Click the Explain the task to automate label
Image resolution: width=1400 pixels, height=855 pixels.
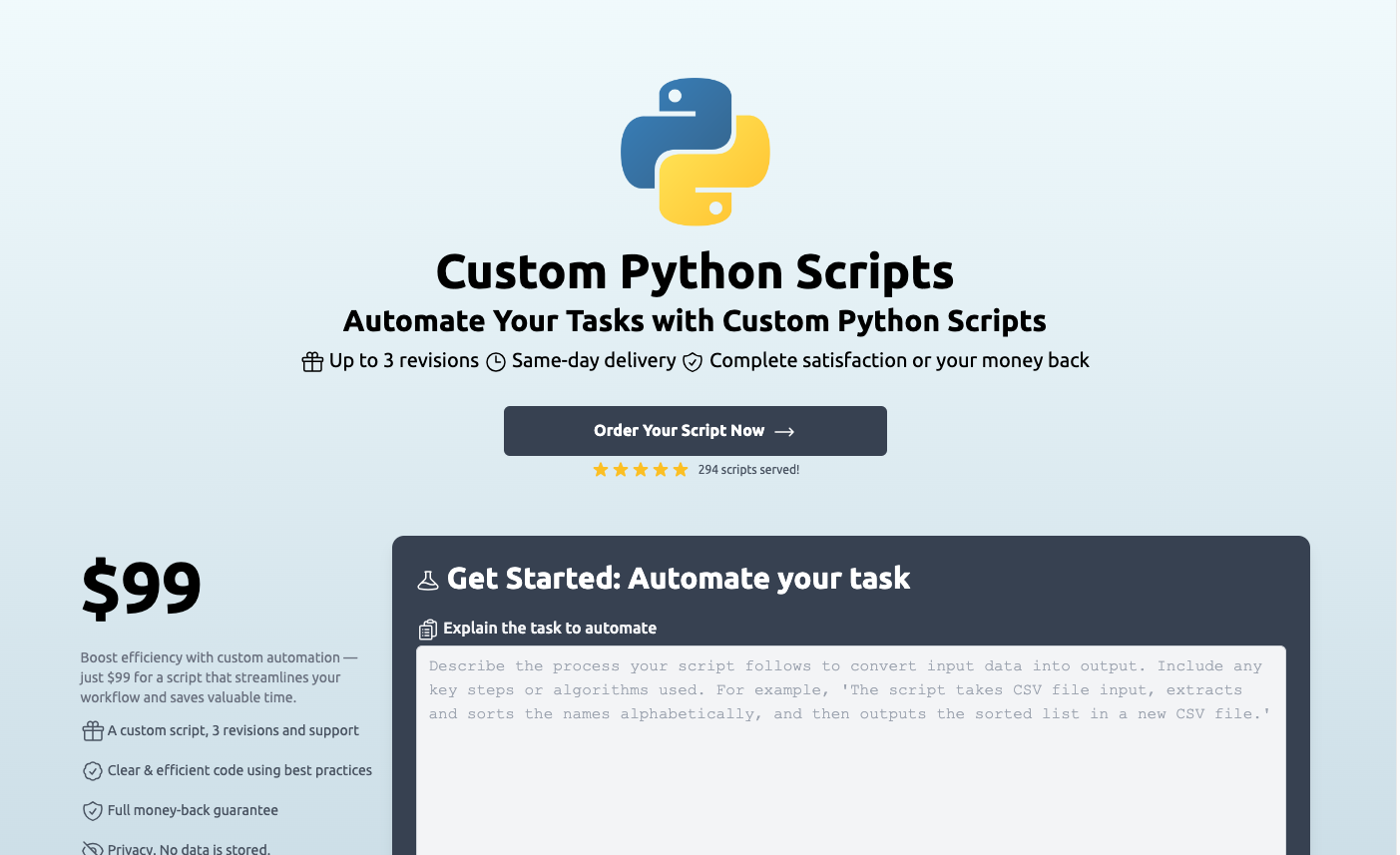click(x=550, y=628)
